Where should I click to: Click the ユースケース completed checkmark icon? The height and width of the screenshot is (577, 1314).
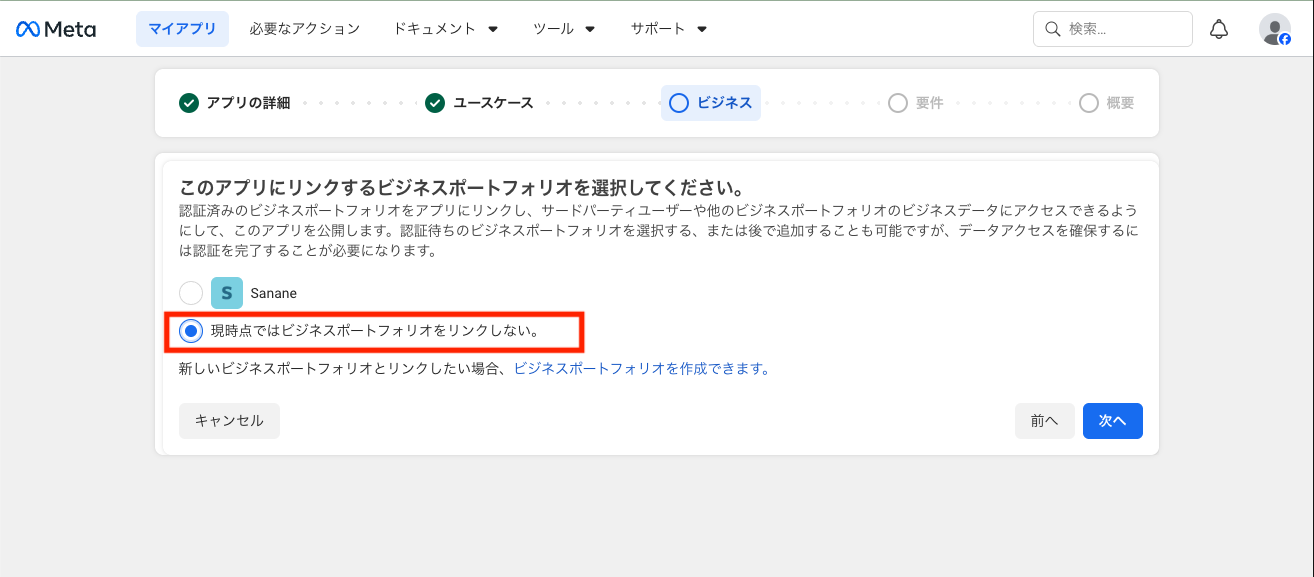point(435,103)
